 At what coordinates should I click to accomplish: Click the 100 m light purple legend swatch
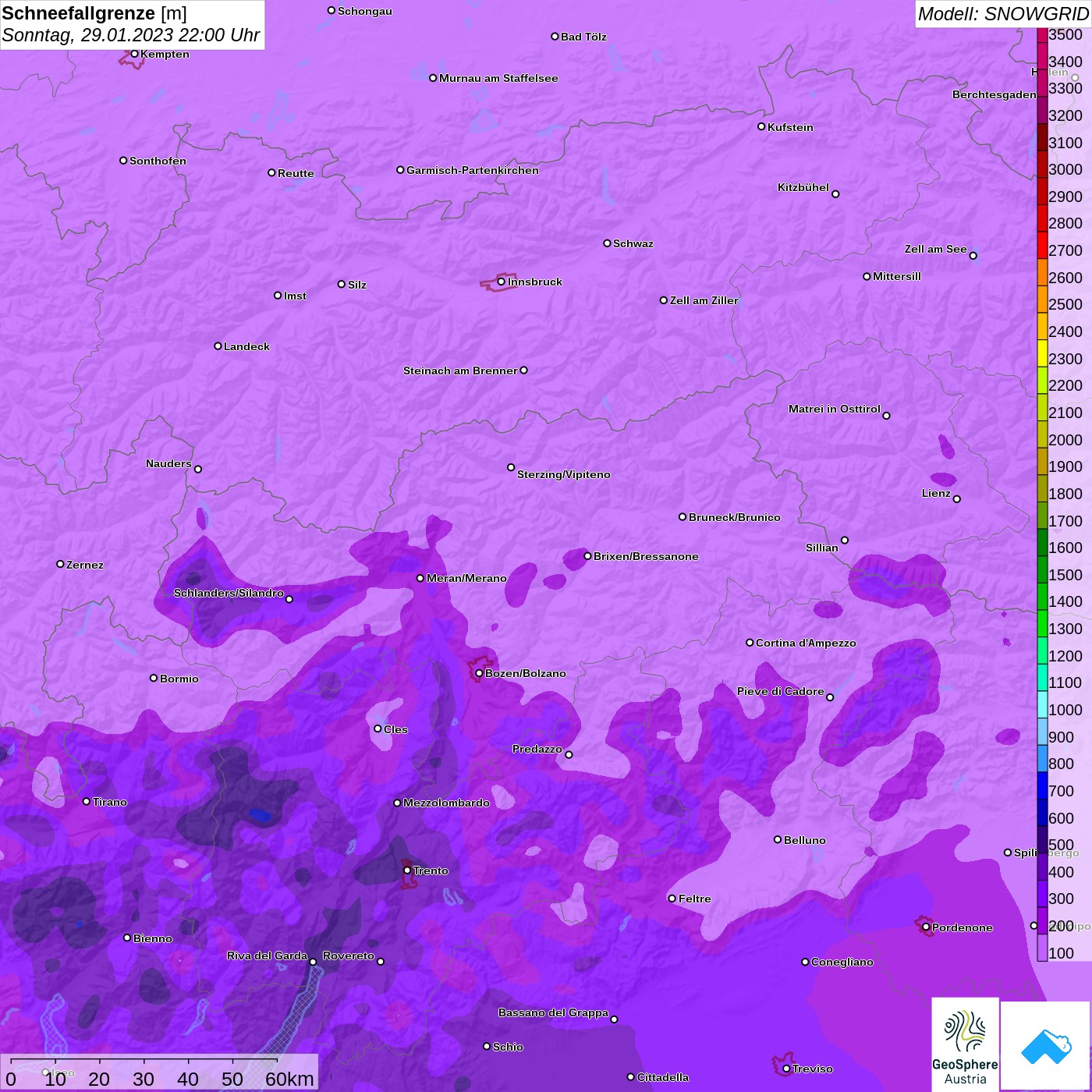click(x=1042, y=948)
